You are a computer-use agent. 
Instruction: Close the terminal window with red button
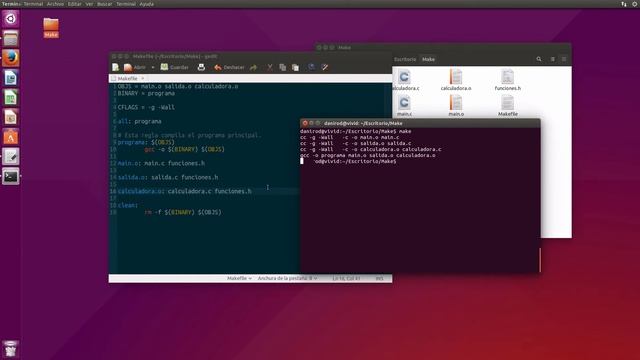tap(305, 123)
